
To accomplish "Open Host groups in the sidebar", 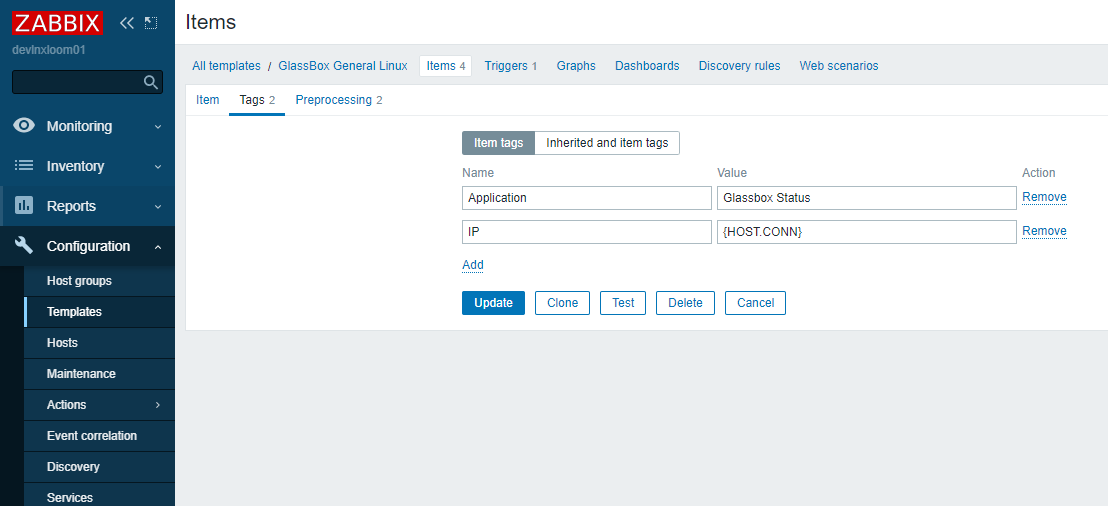I will (79, 281).
